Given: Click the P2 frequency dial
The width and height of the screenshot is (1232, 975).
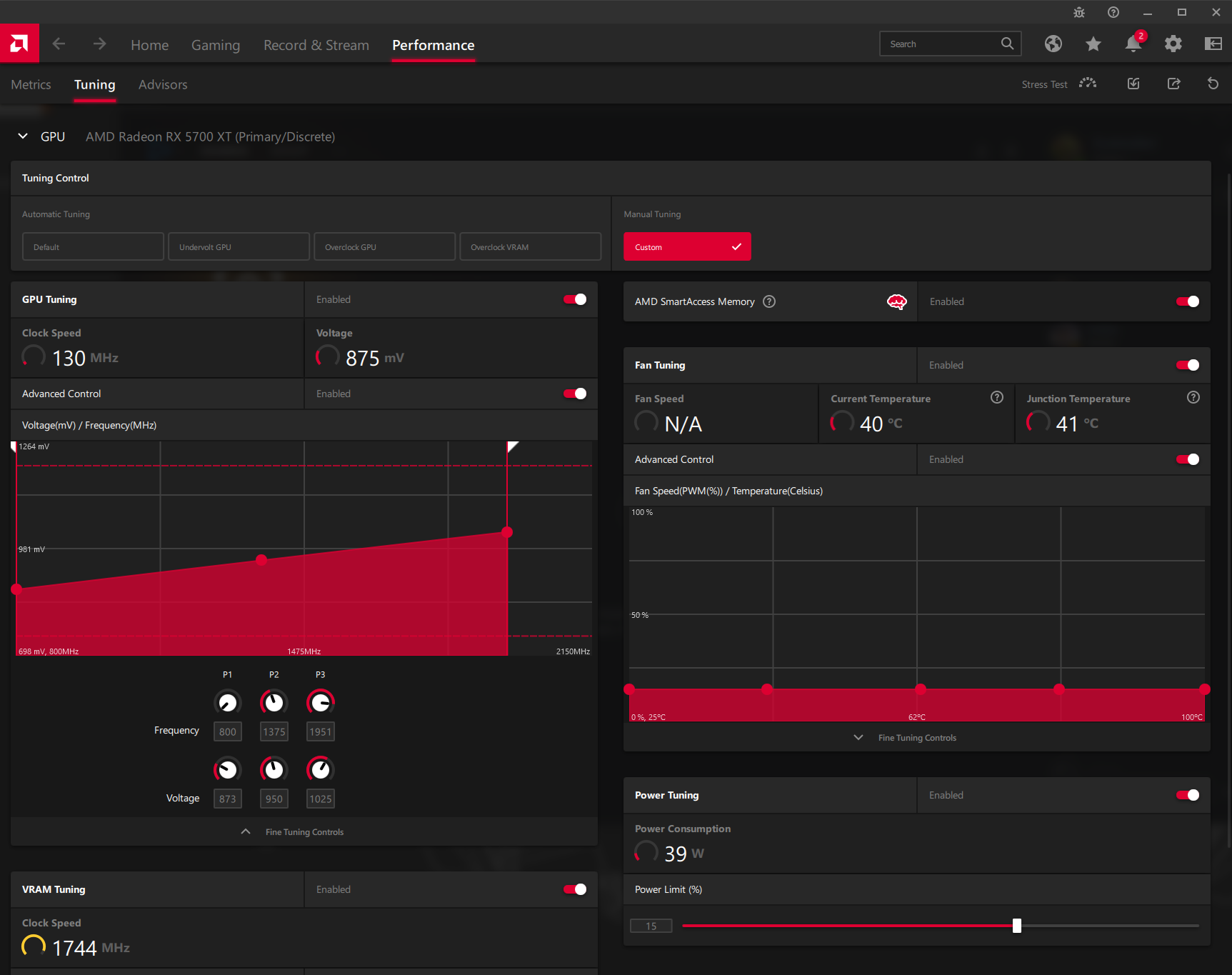Looking at the screenshot, I should (274, 703).
